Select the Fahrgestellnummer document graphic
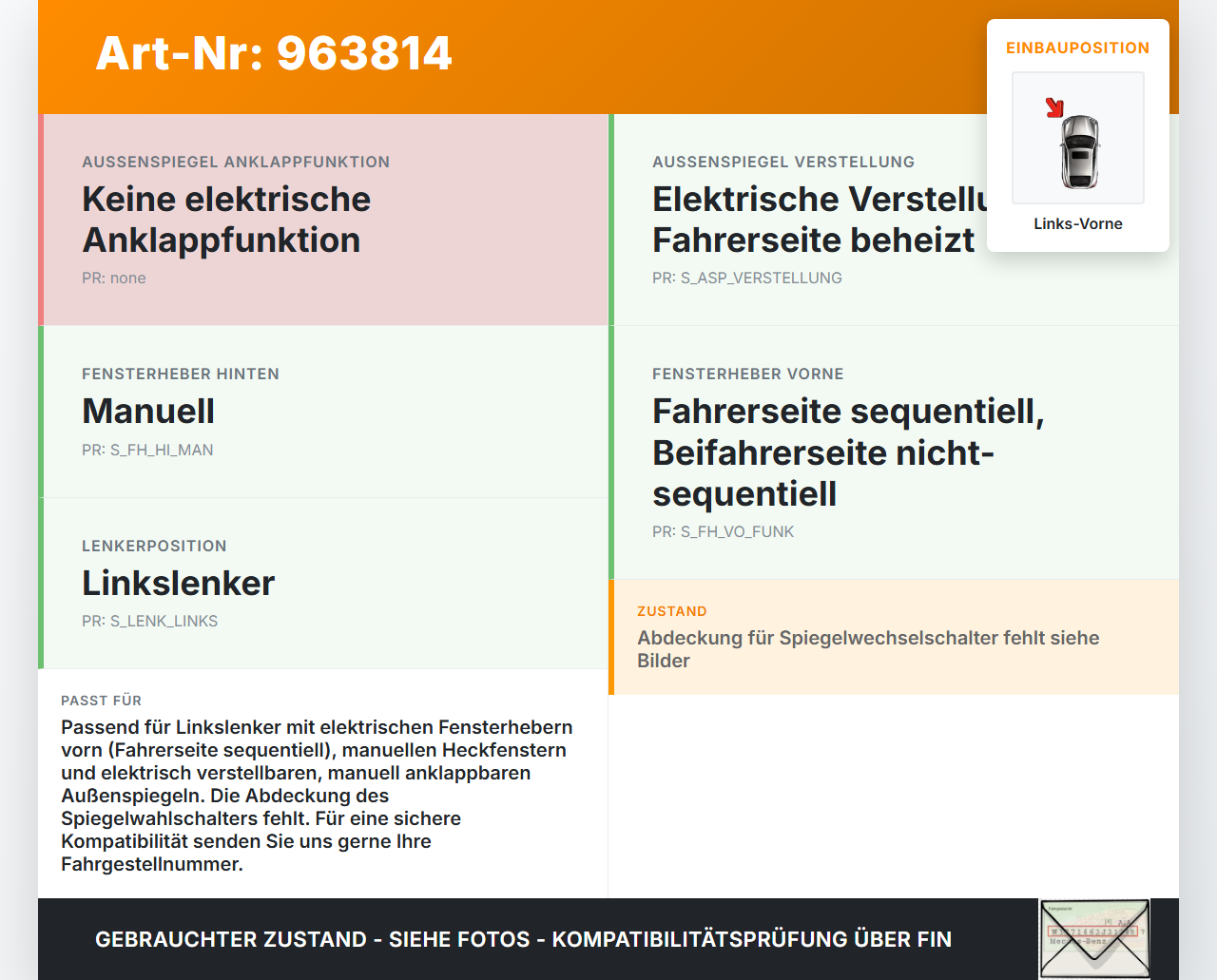The height and width of the screenshot is (980, 1217). 1094,938
